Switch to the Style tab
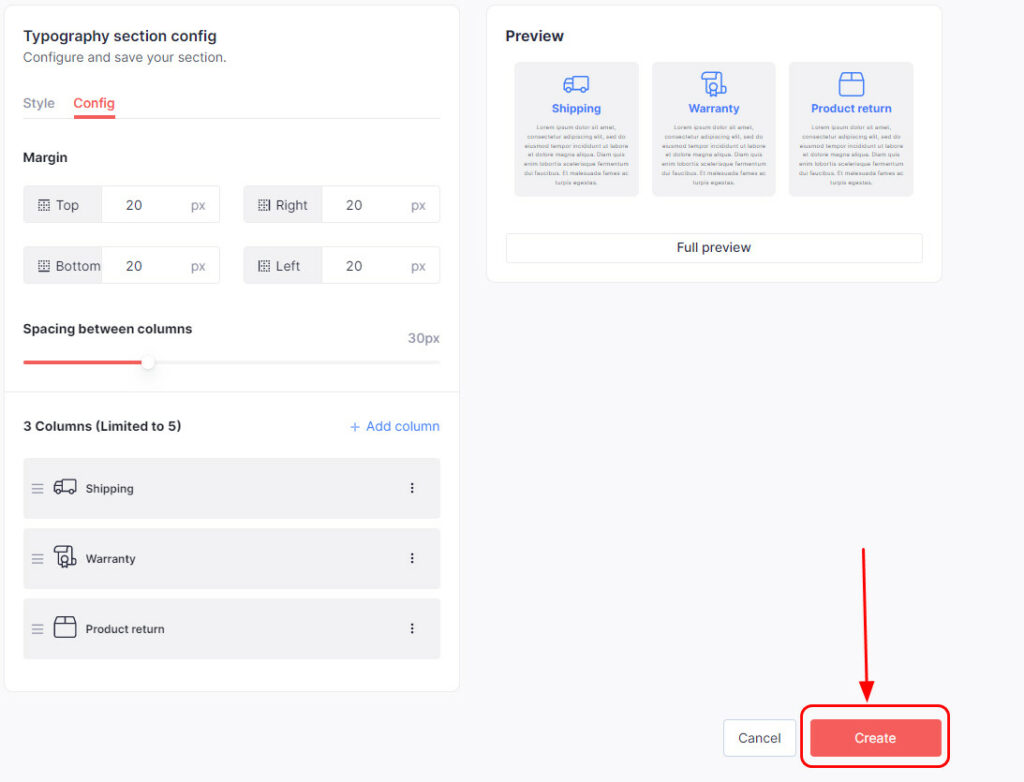The width and height of the screenshot is (1024, 782). [x=39, y=103]
